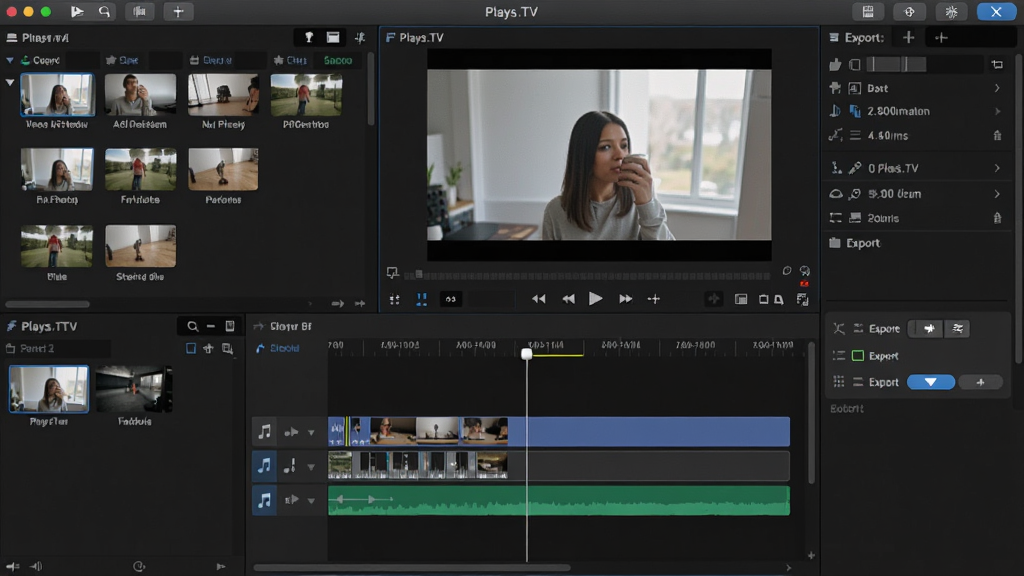Collapse the Copre tree triangle
1024x576 pixels.
(x=10, y=60)
